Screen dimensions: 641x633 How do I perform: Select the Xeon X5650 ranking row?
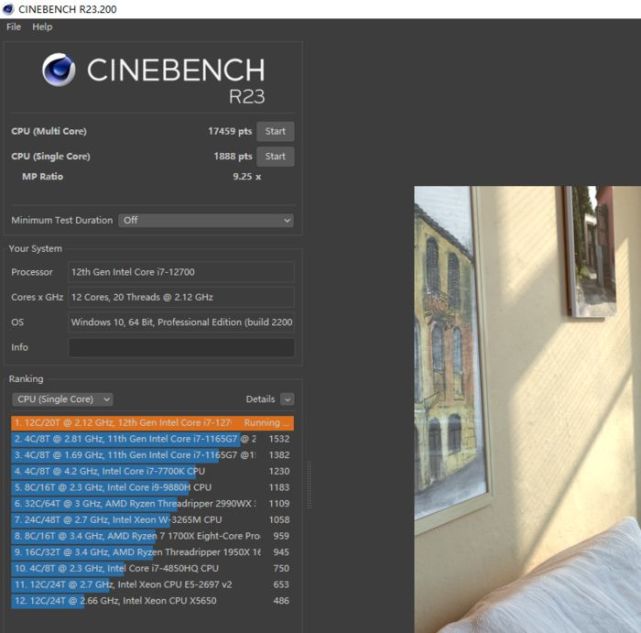pos(152,601)
